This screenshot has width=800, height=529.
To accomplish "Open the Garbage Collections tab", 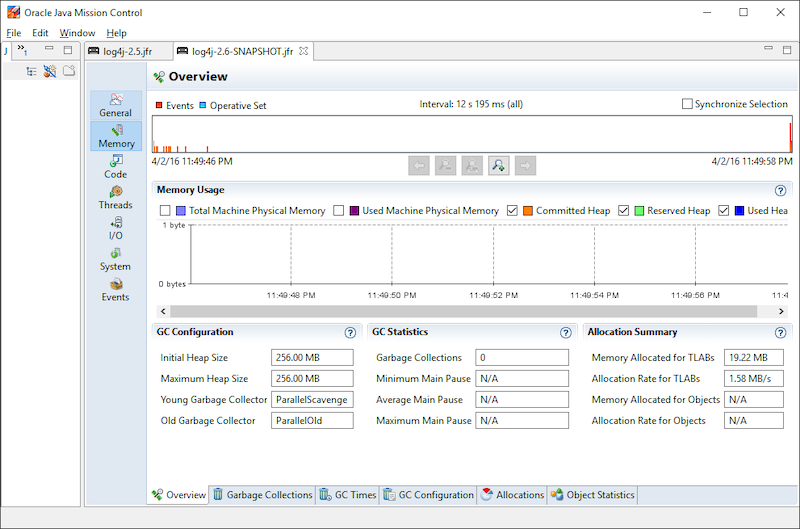I will [x=262, y=495].
